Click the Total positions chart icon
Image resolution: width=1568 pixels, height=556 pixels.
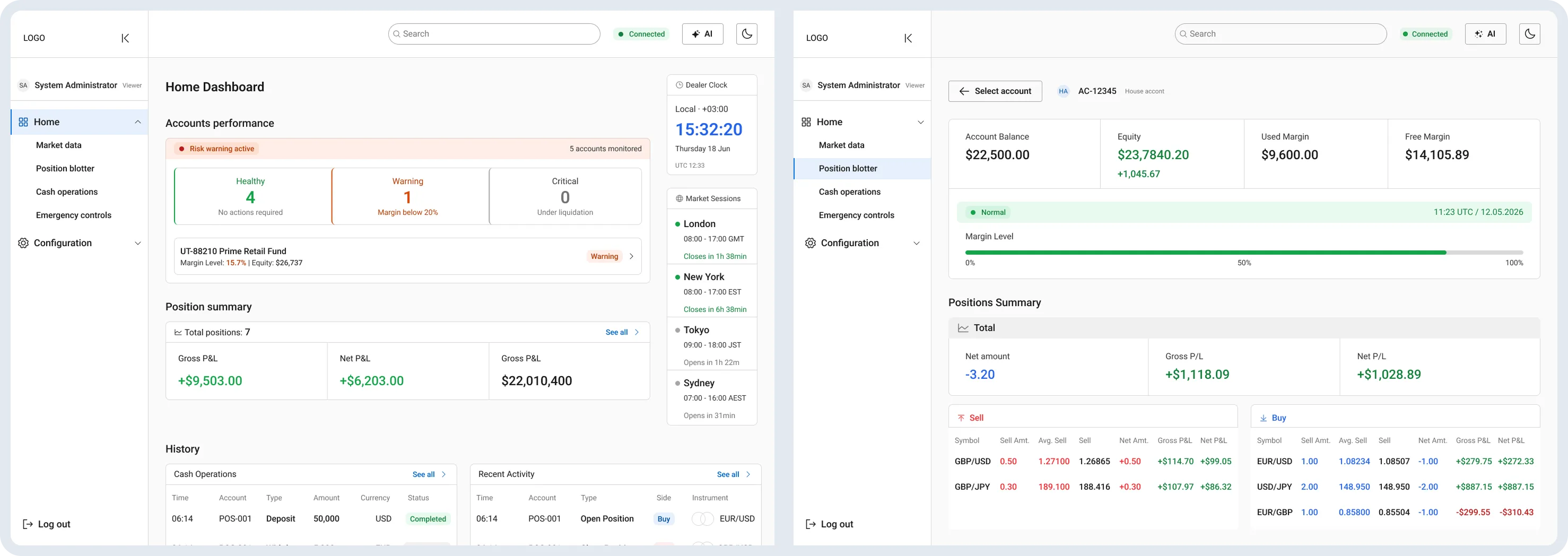click(178, 333)
